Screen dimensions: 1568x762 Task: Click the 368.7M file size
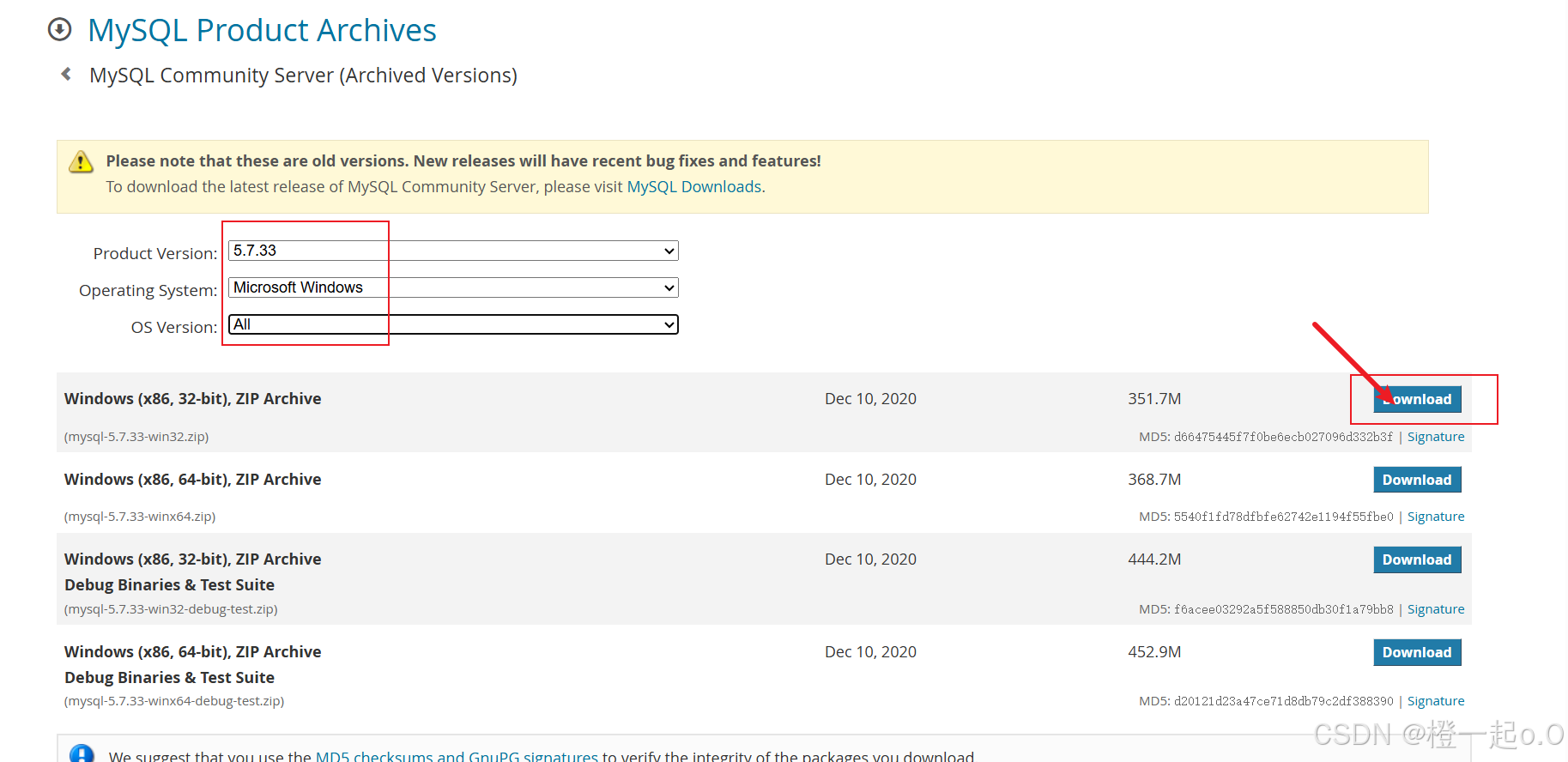pyautogui.click(x=1154, y=480)
